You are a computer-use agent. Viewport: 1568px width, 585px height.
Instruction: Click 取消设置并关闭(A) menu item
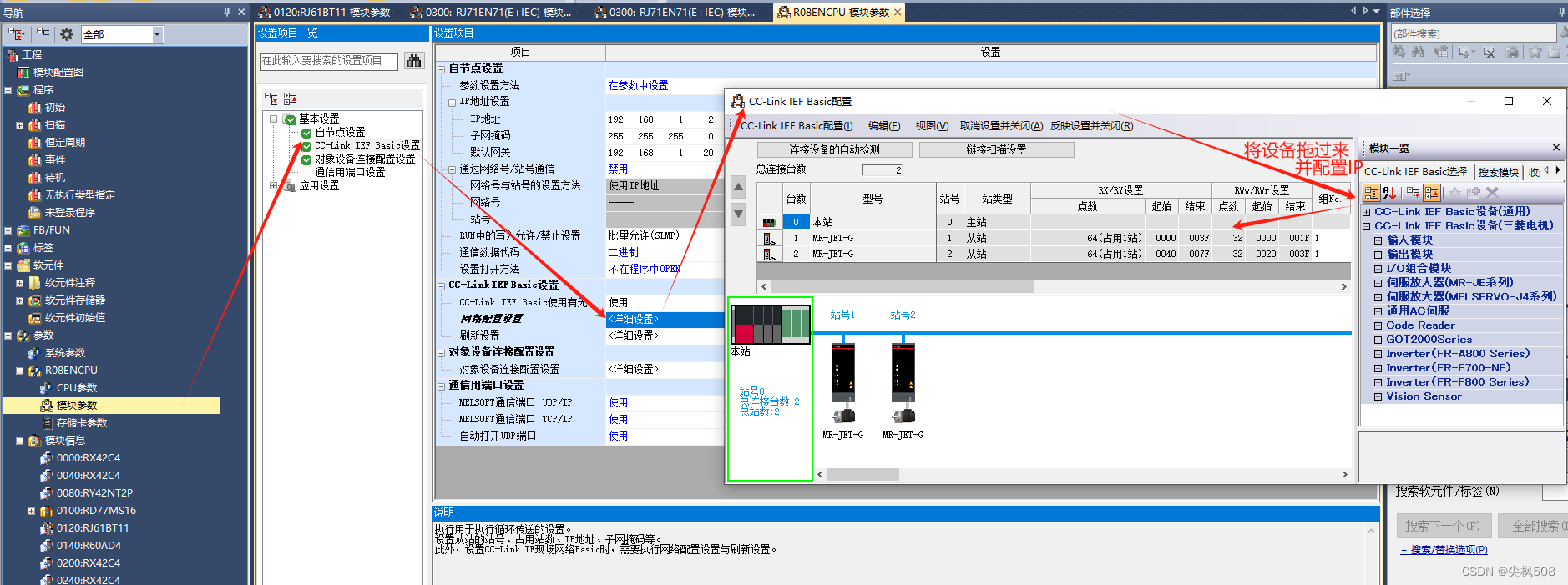1001,126
